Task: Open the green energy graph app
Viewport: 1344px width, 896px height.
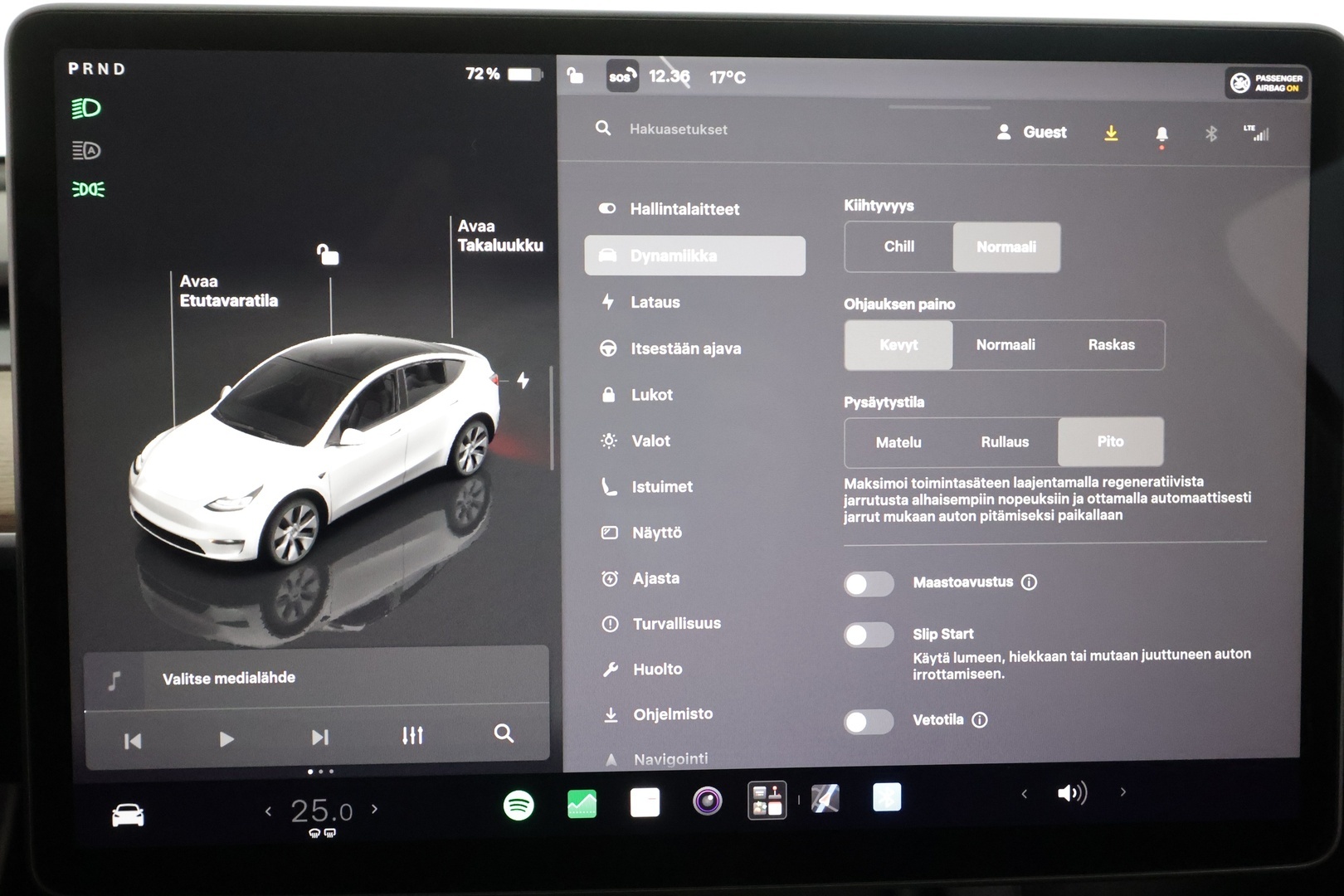Action: coord(582,804)
